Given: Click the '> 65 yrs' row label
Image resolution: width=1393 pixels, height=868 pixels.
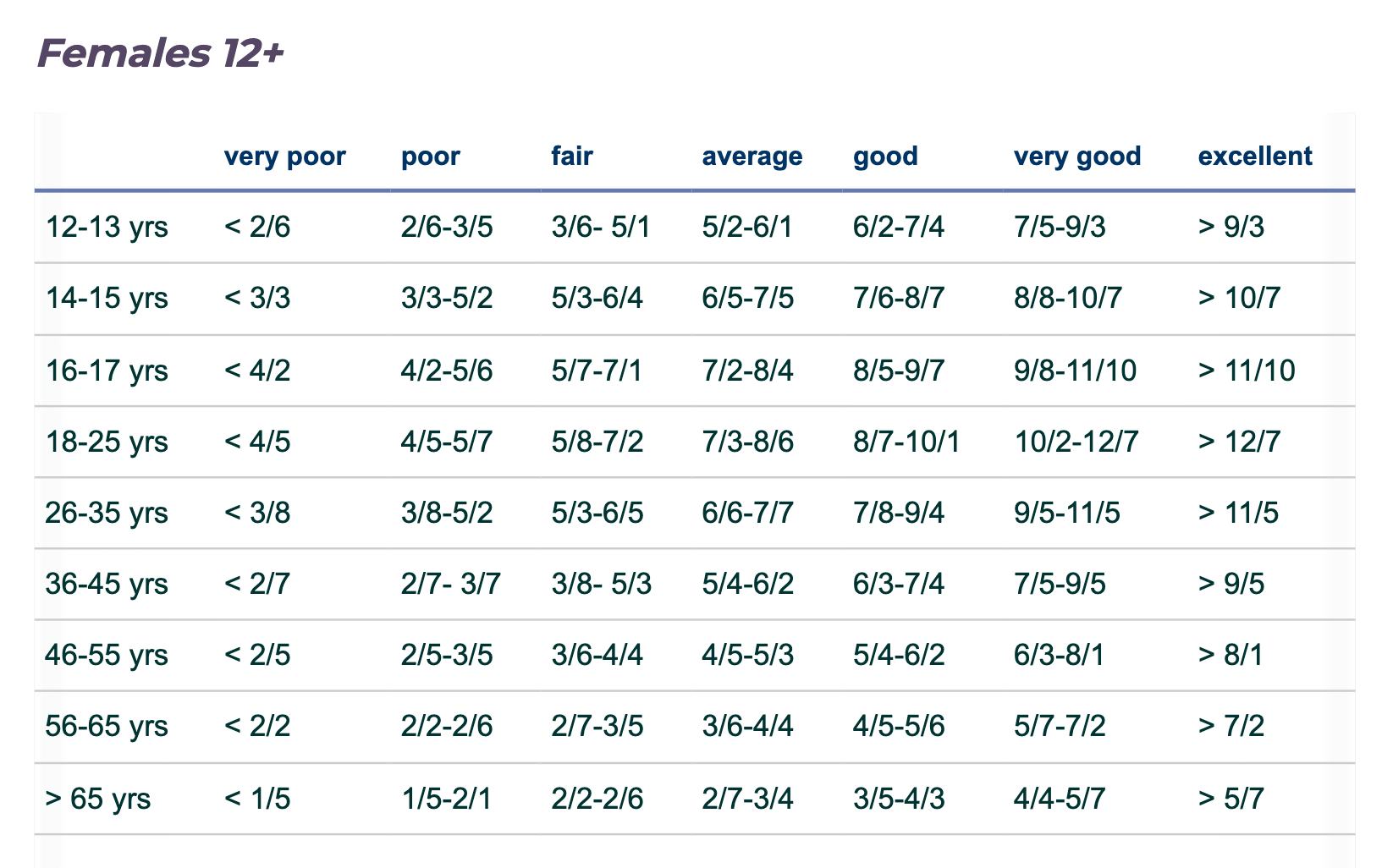Looking at the screenshot, I should [97, 799].
